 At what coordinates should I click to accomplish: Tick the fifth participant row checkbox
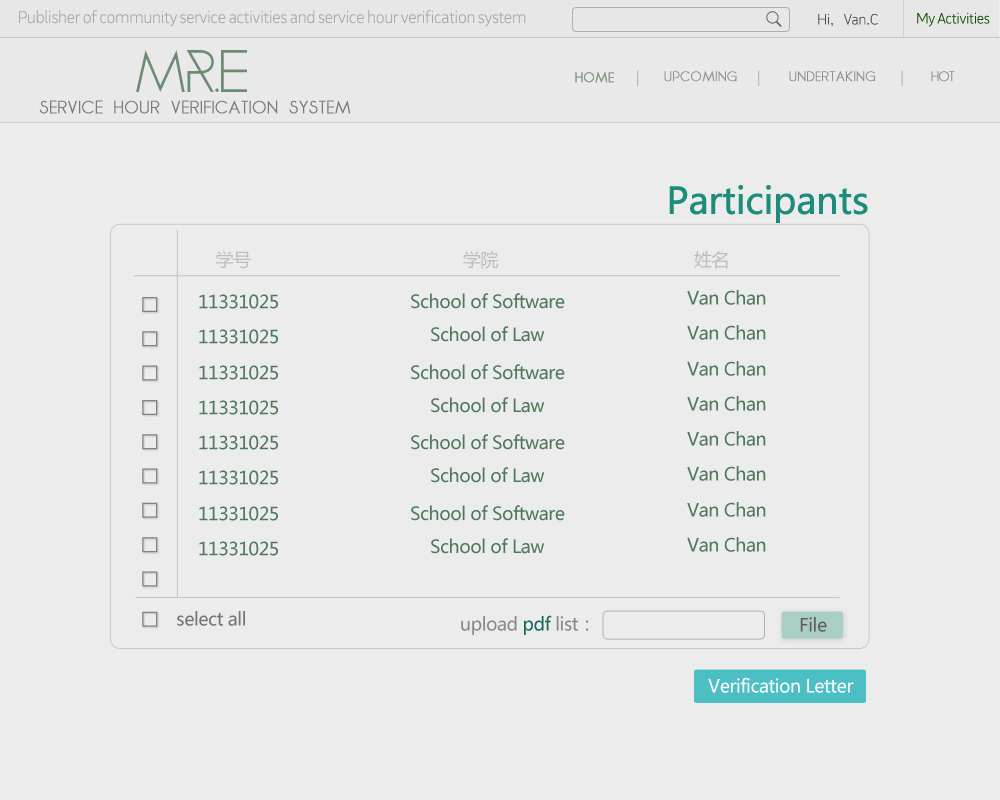point(150,441)
